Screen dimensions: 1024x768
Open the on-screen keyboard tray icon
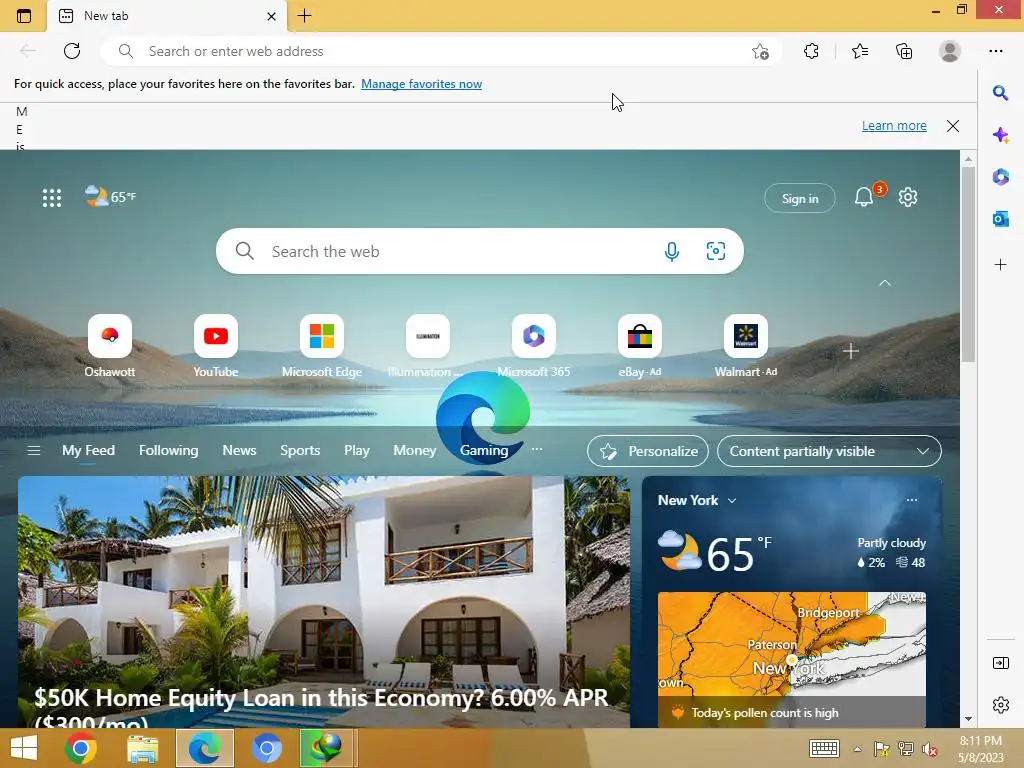point(824,748)
